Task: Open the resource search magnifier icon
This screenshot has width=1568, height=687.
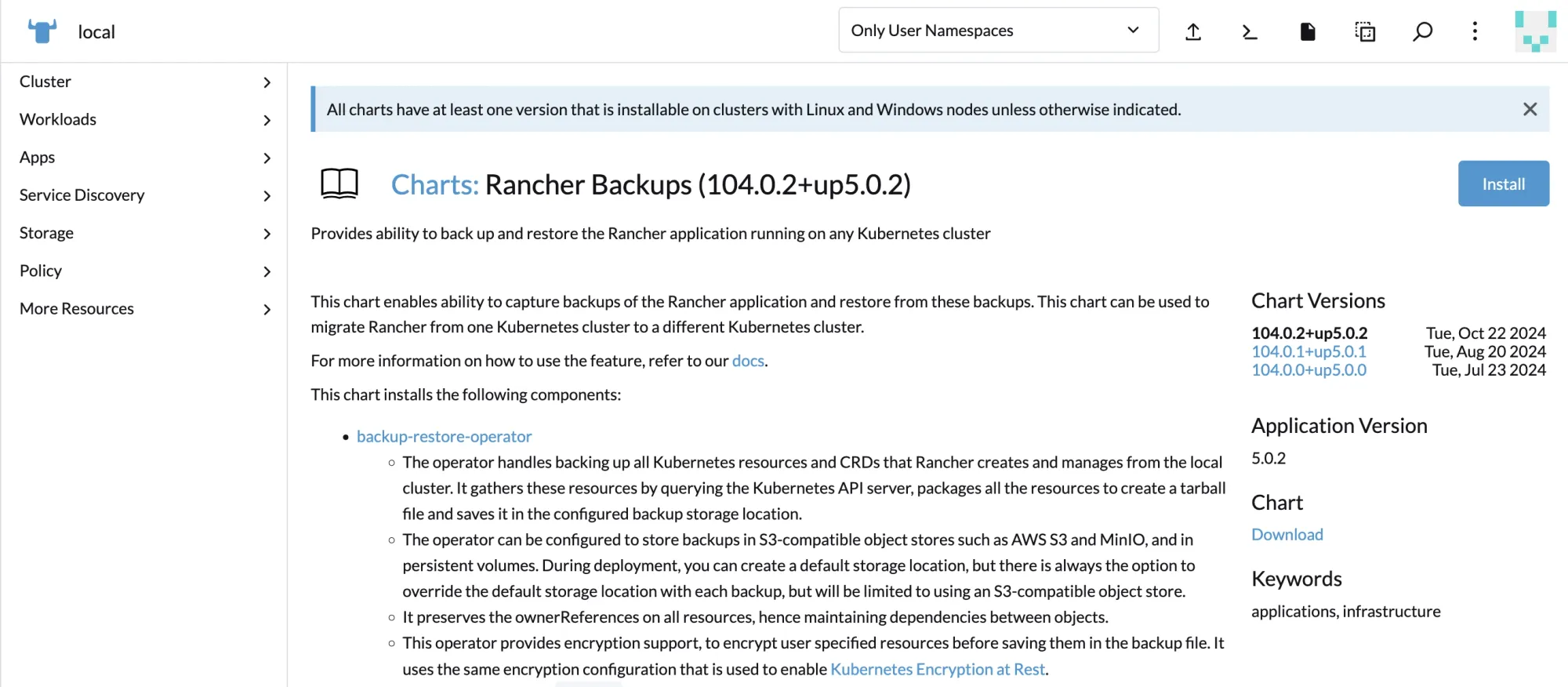Action: 1422,31
